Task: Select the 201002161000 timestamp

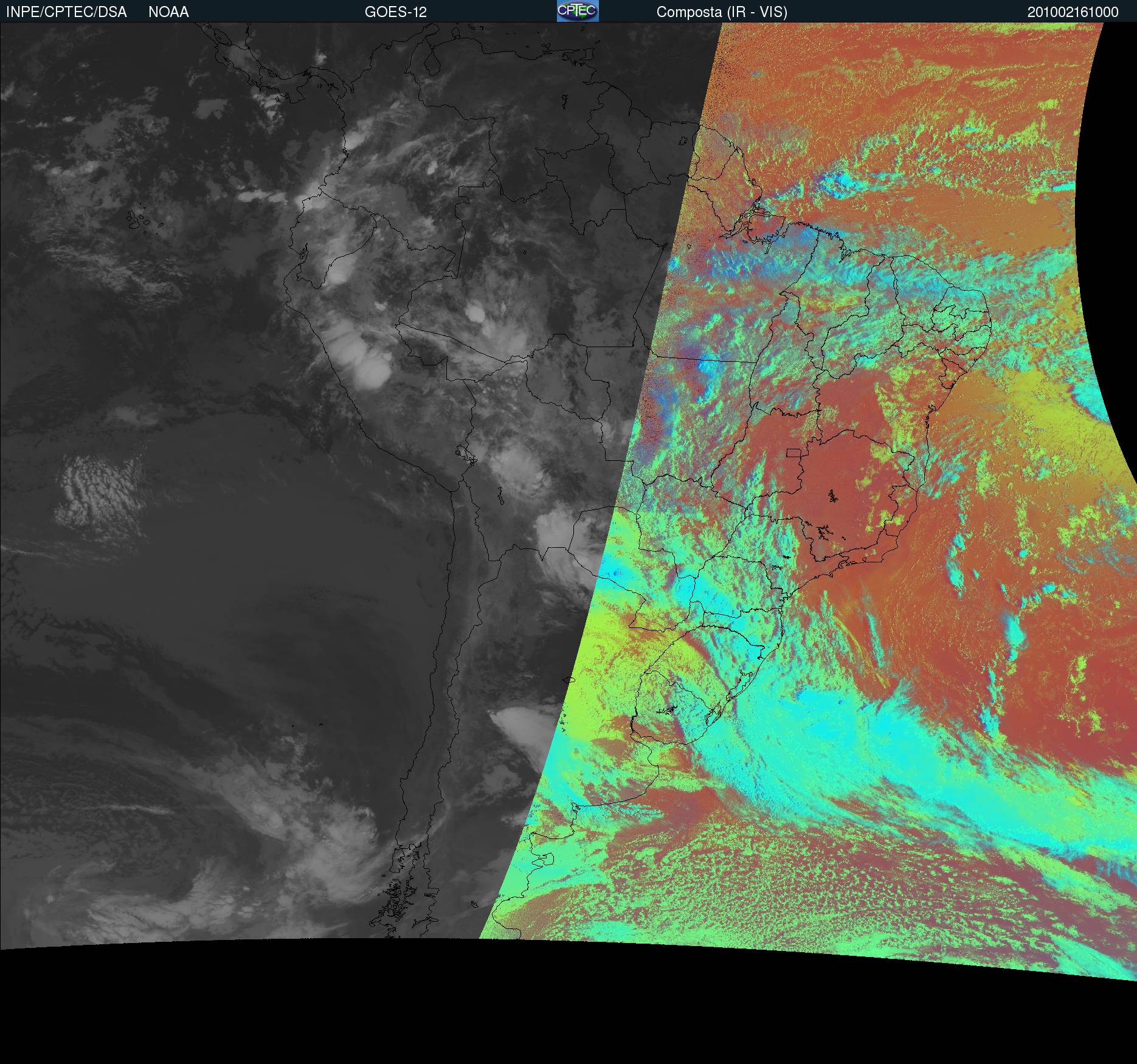Action: pos(1073,12)
